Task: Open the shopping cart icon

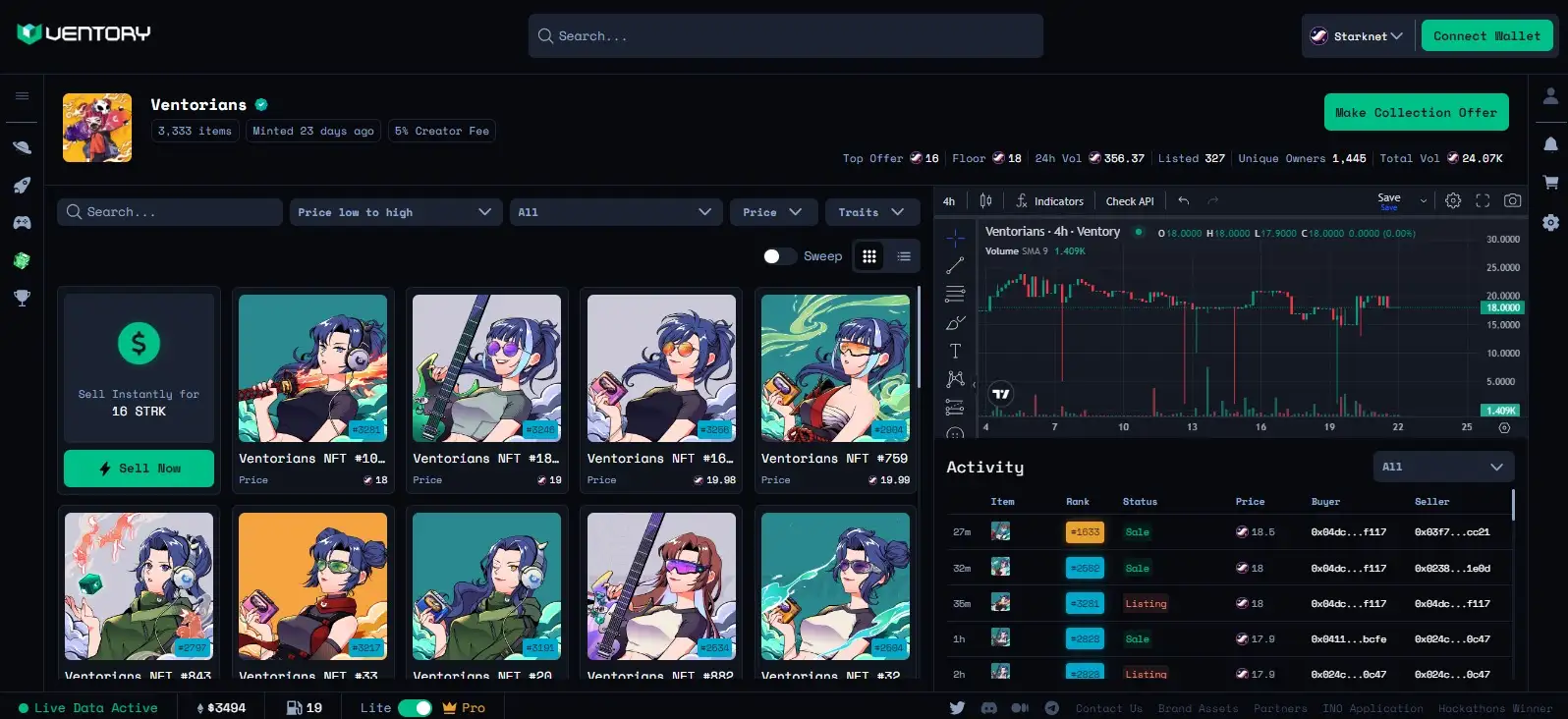Action: click(1550, 182)
